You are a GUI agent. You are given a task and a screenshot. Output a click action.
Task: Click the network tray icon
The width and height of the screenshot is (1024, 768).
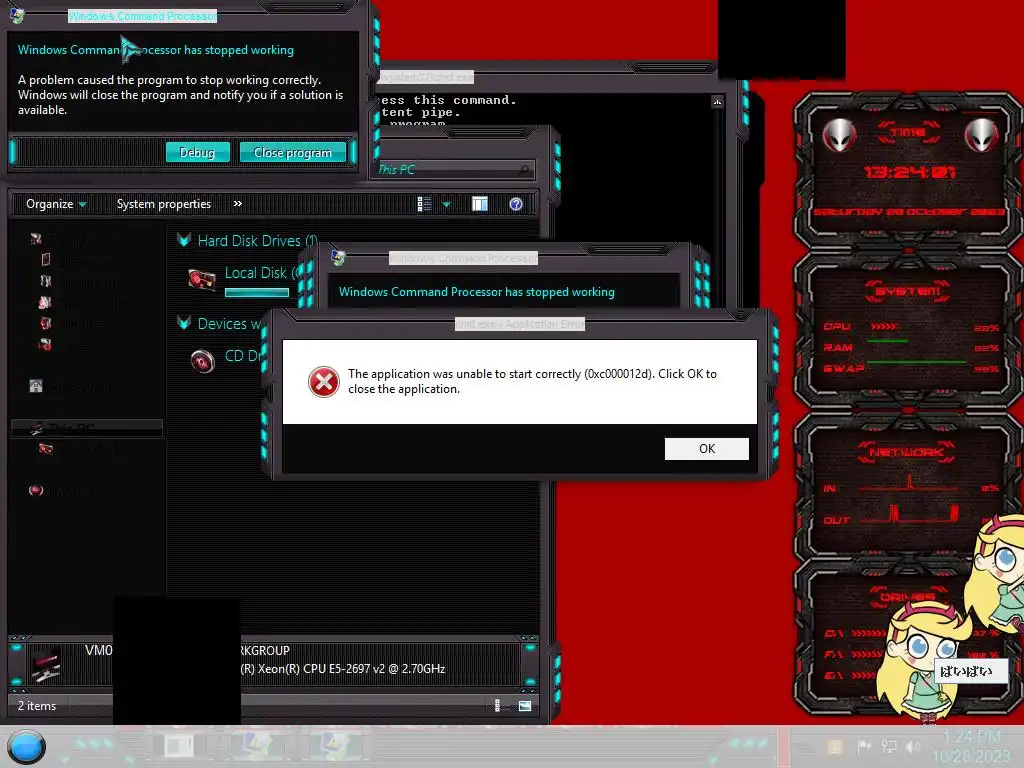click(x=889, y=746)
